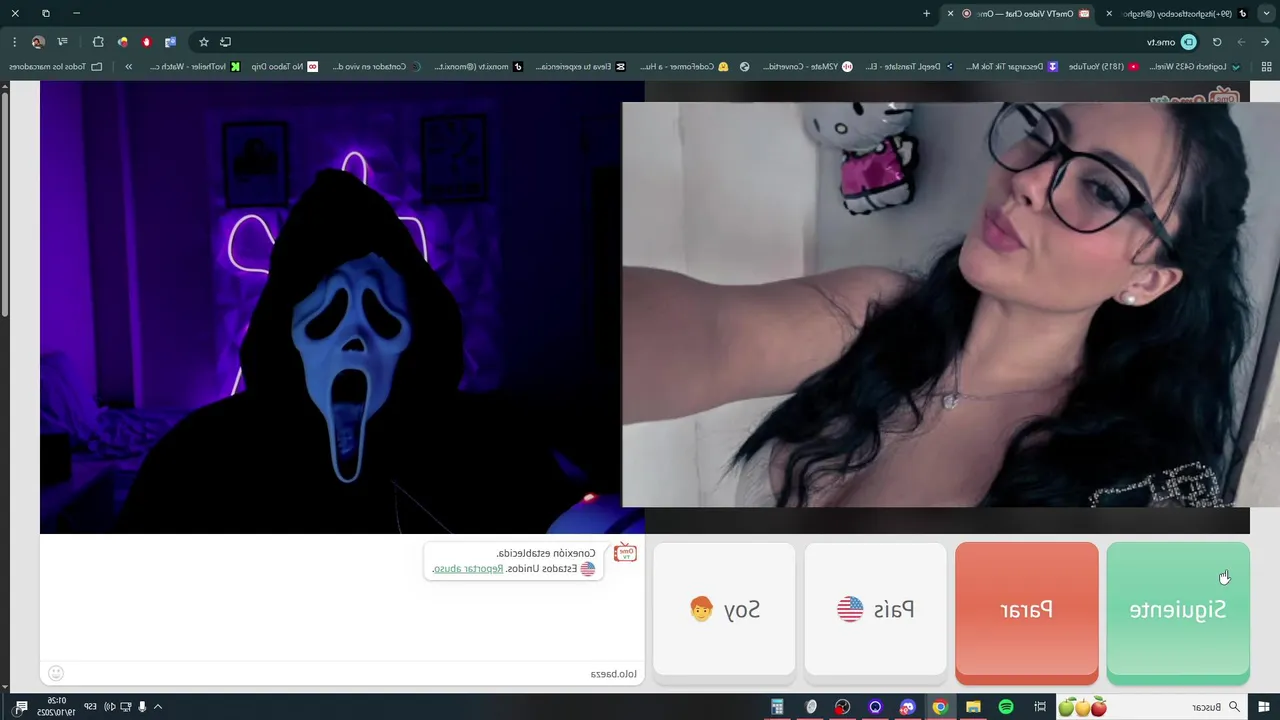Switch to the TikTok browser tab
The height and width of the screenshot is (720, 1280).
pos(1180,13)
